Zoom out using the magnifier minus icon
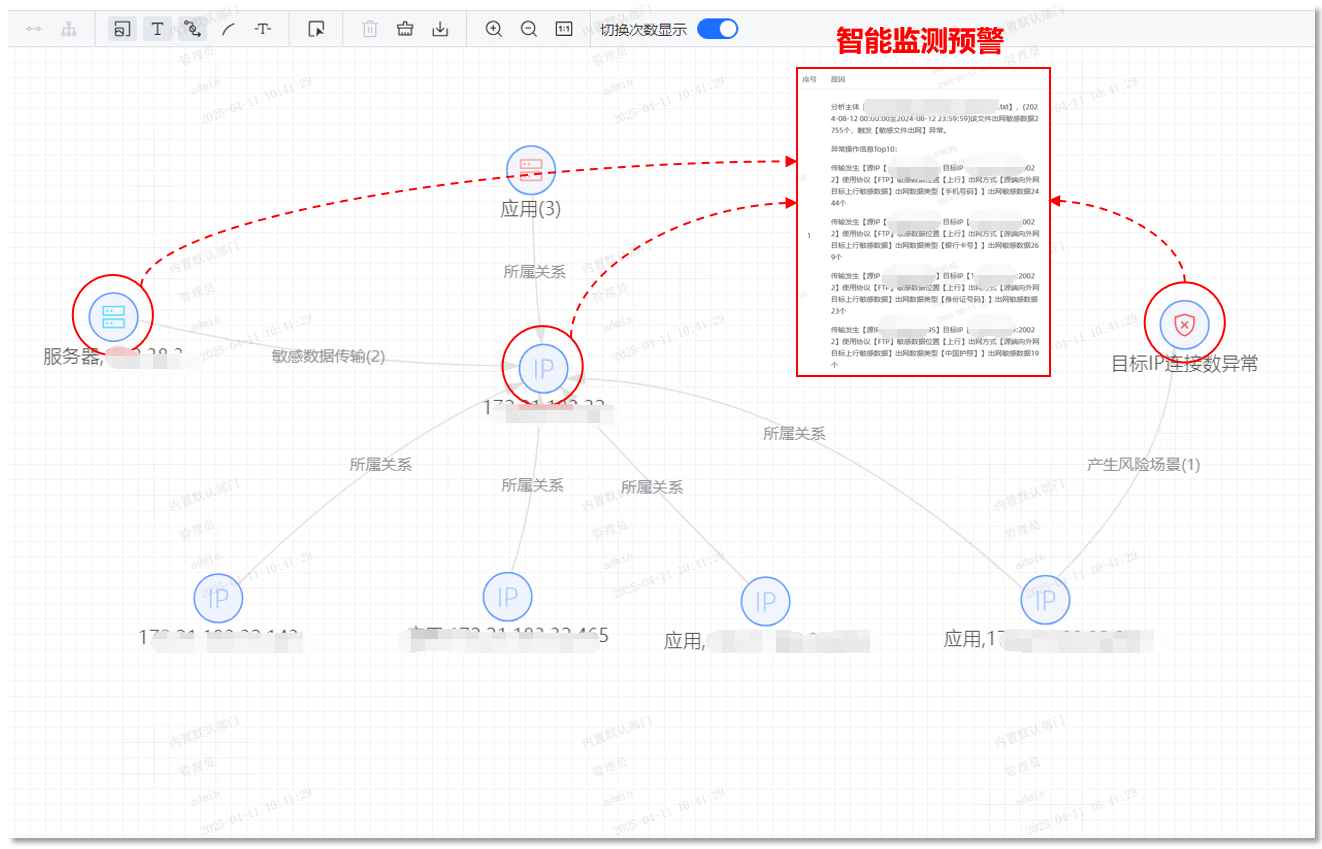 (528, 29)
